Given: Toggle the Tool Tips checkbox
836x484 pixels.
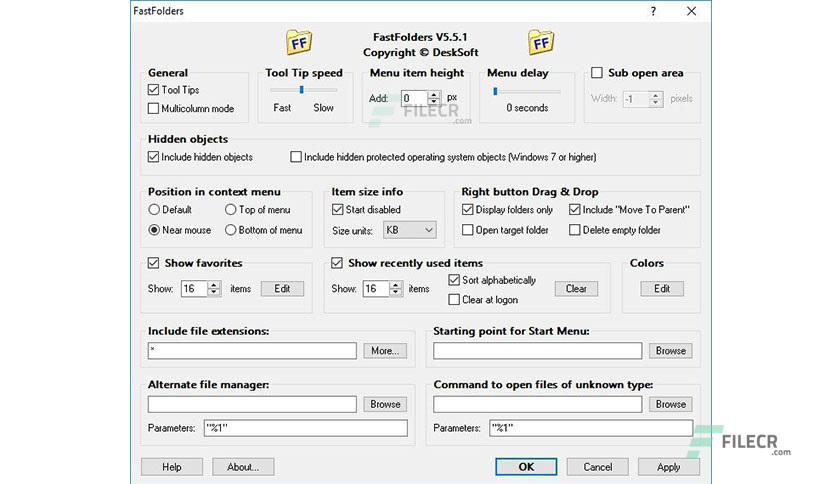Looking at the screenshot, I should [x=154, y=90].
